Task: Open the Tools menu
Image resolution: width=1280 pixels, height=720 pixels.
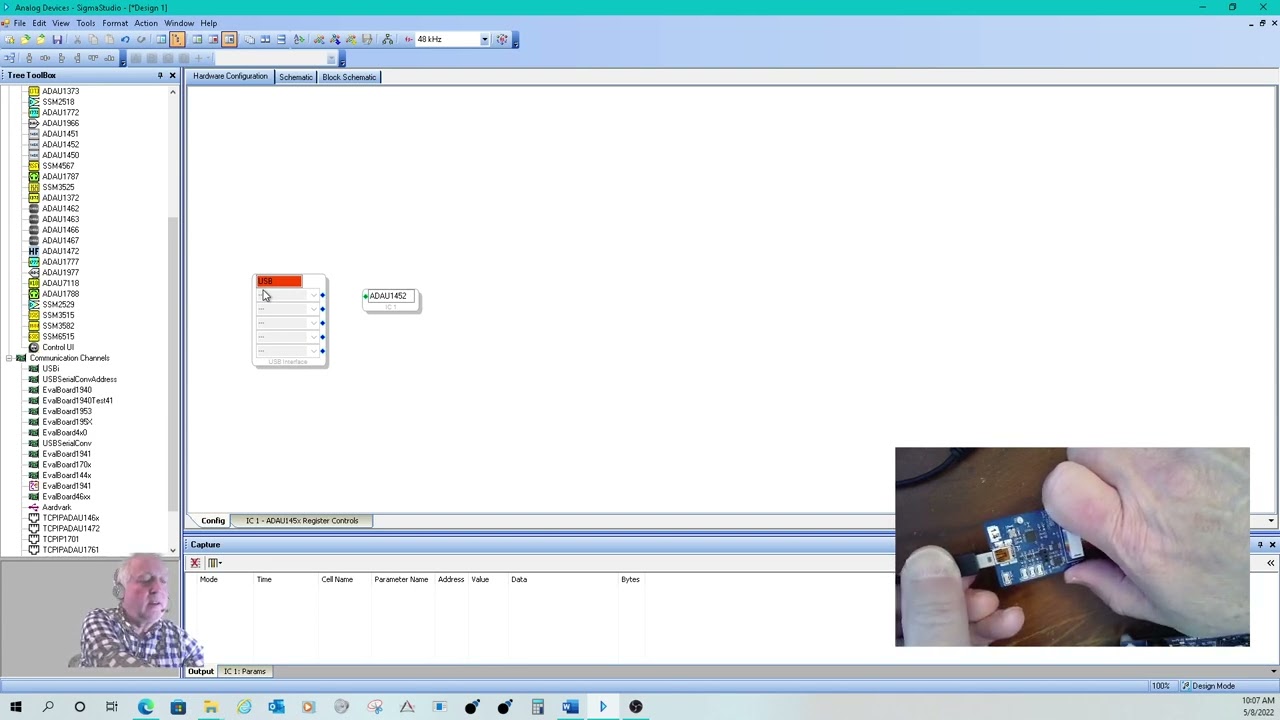Action: tap(86, 23)
